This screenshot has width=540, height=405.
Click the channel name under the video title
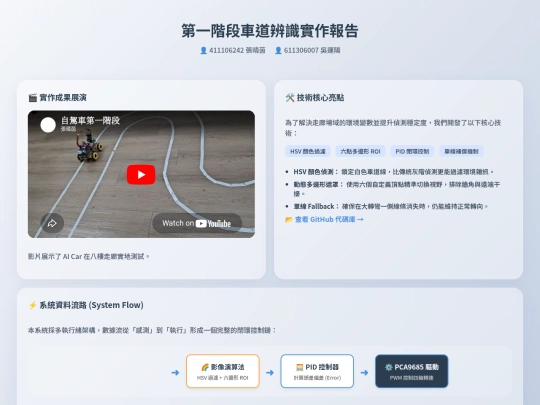[69, 129]
